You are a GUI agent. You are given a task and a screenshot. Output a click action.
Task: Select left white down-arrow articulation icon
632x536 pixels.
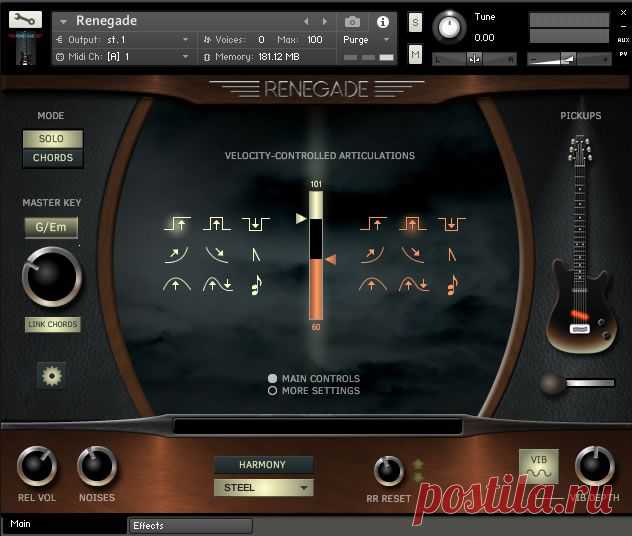click(256, 224)
